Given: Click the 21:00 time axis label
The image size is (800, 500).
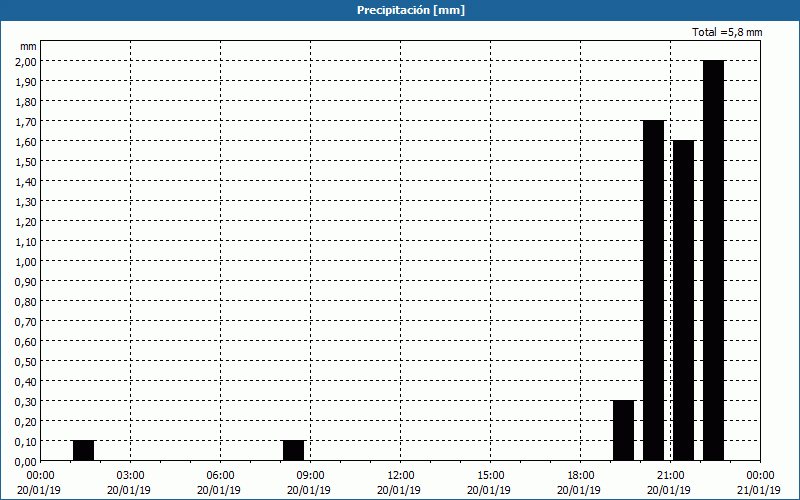Looking at the screenshot, I should 670,476.
